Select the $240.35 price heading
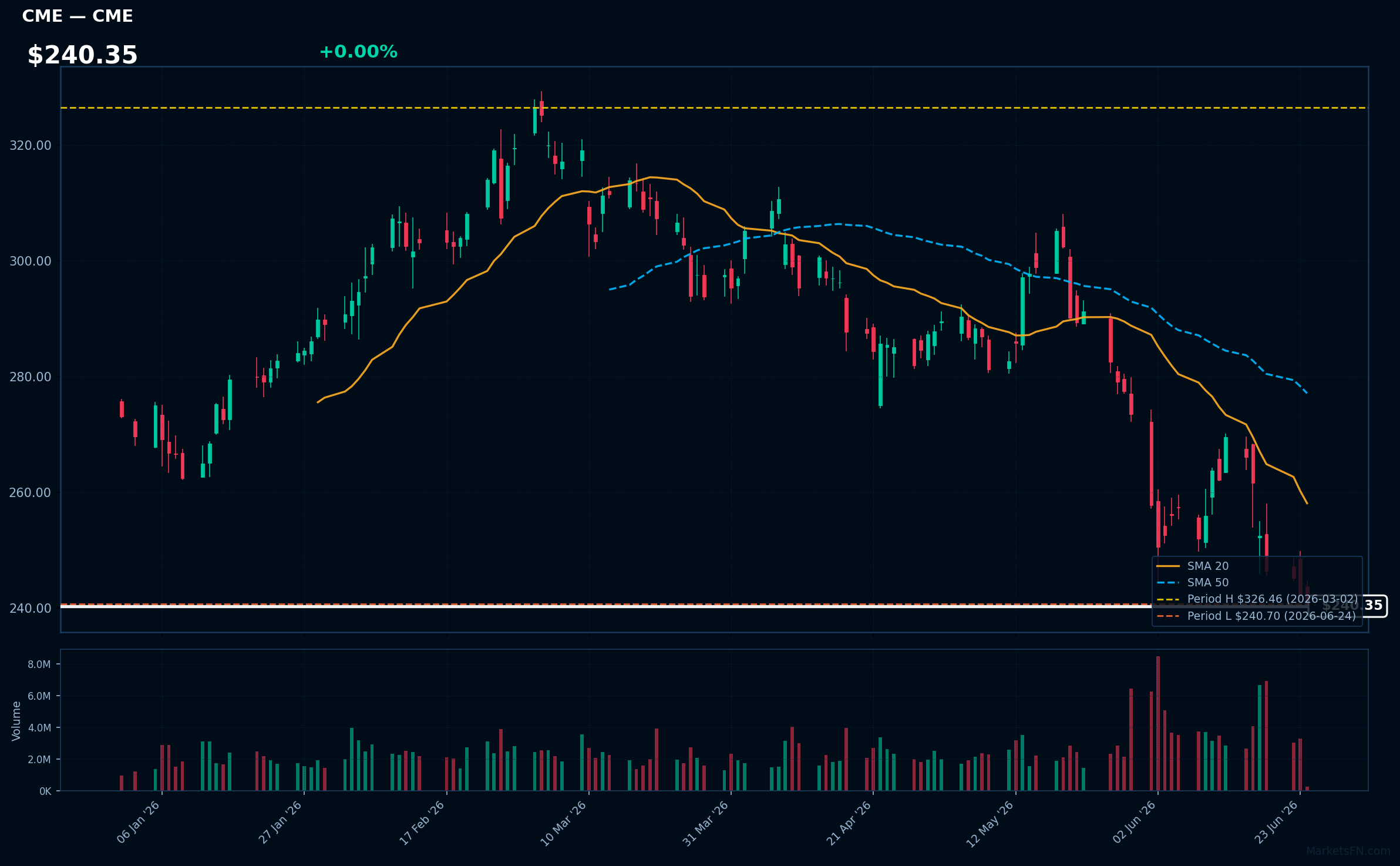This screenshot has height=866, width=1400. (82, 55)
